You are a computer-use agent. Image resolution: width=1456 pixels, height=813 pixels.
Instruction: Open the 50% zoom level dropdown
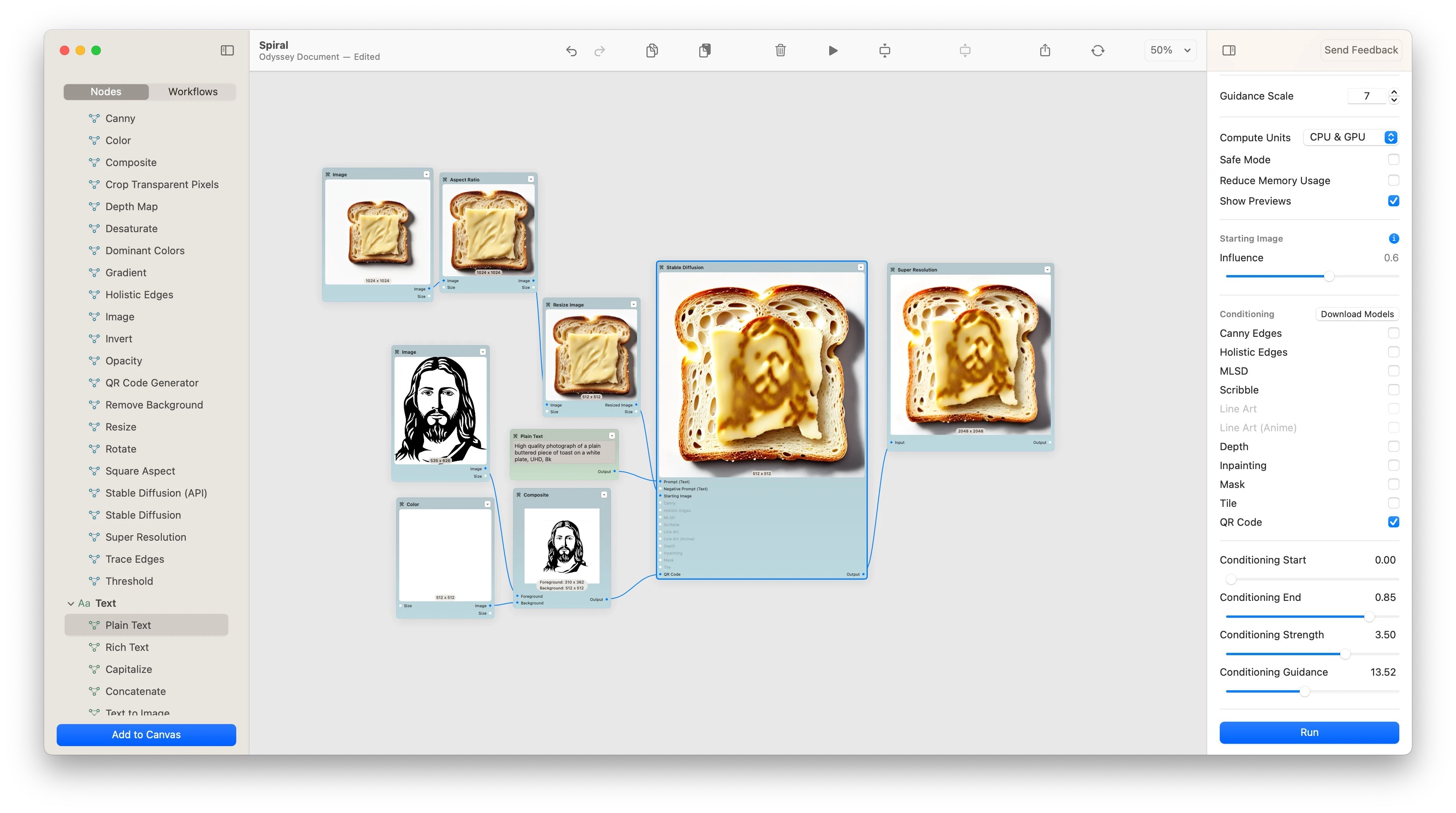(x=1170, y=50)
